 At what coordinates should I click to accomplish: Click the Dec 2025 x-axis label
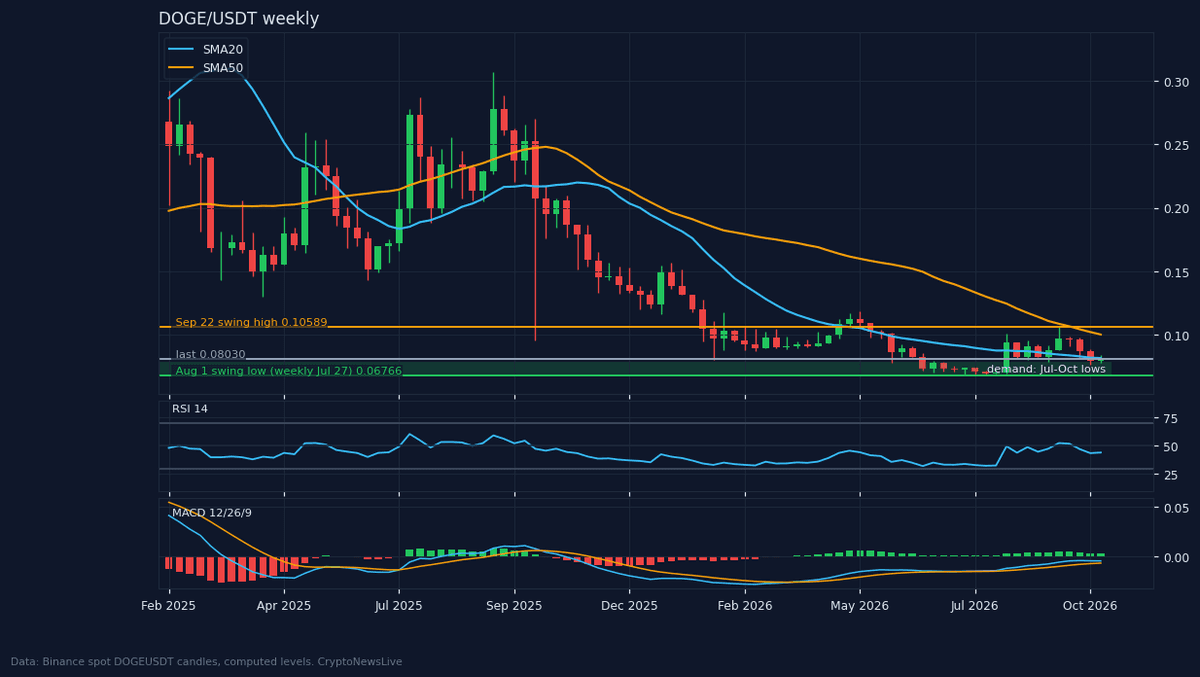pos(630,605)
